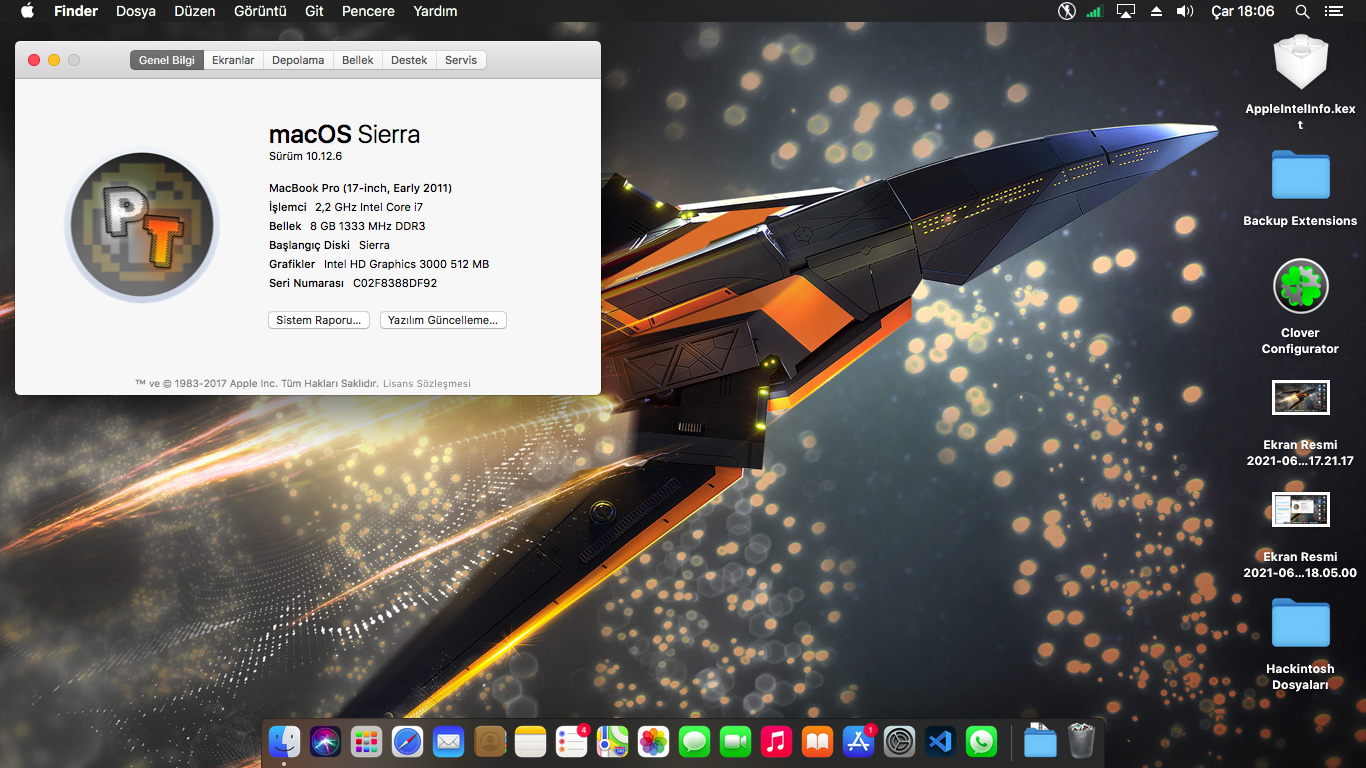Switch to the Depolama tab

click(298, 60)
